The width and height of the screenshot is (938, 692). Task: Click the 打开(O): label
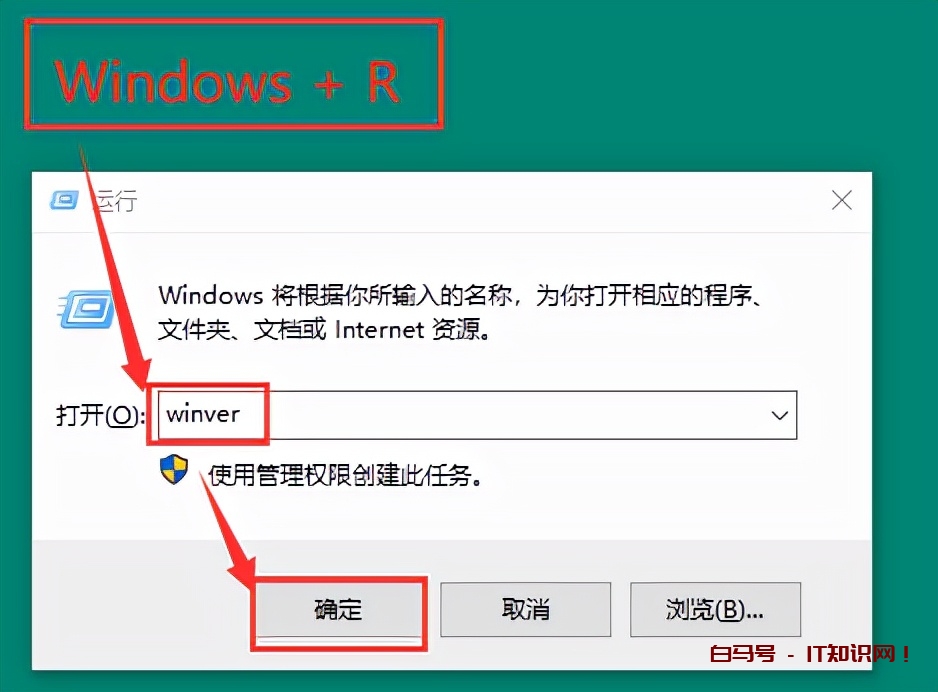click(100, 415)
